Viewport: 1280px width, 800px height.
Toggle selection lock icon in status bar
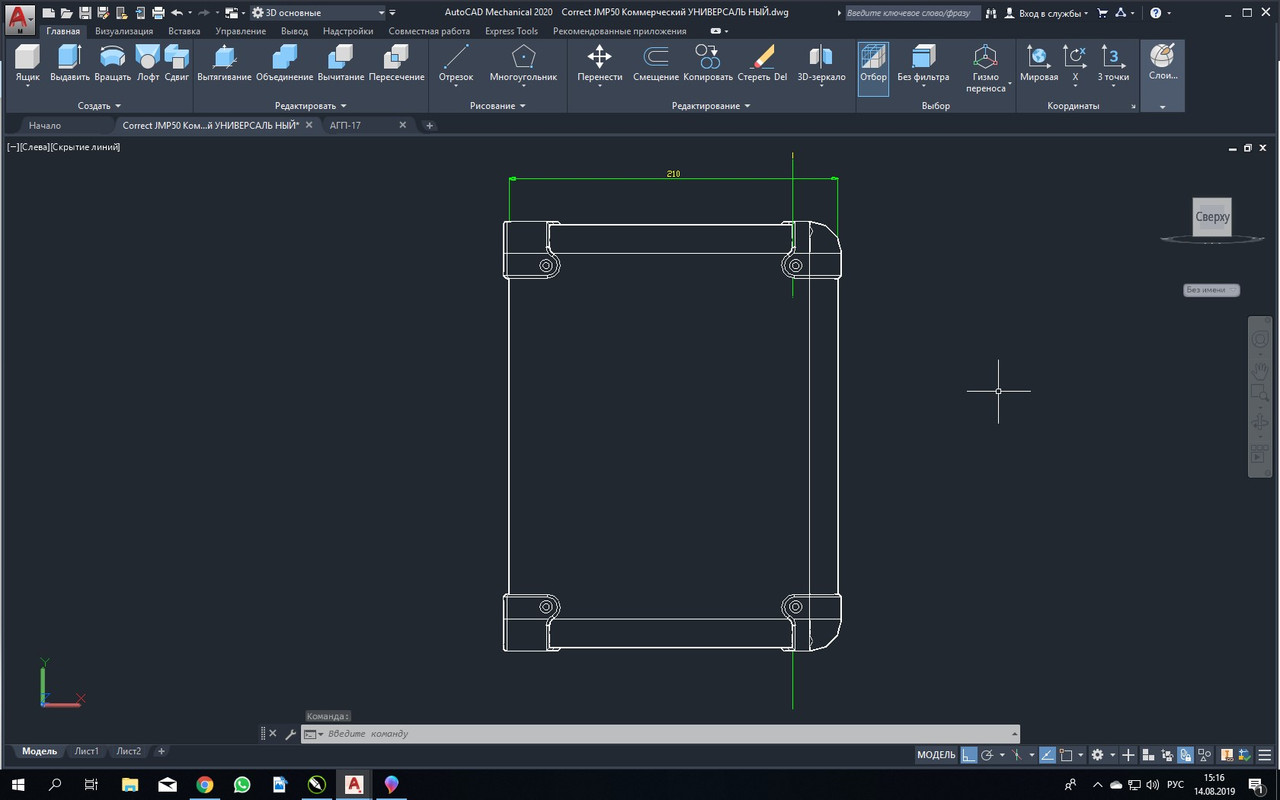click(1185, 755)
